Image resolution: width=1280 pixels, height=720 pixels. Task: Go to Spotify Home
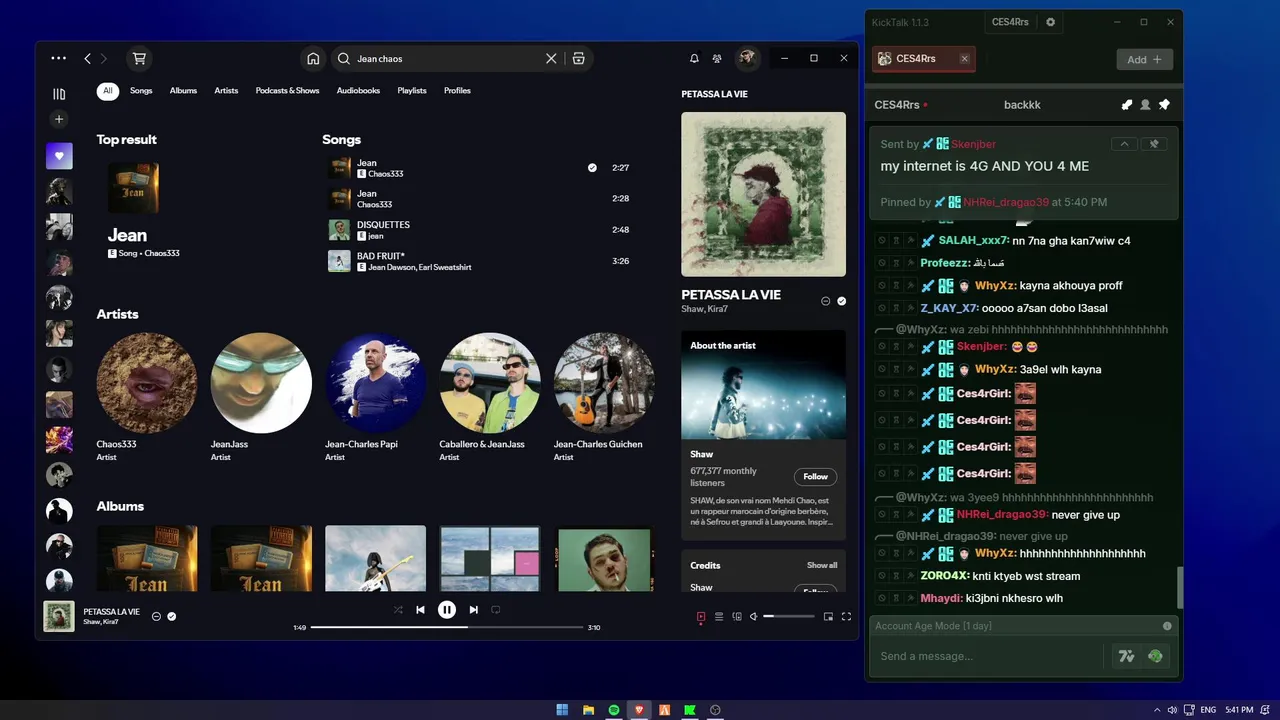click(x=313, y=58)
